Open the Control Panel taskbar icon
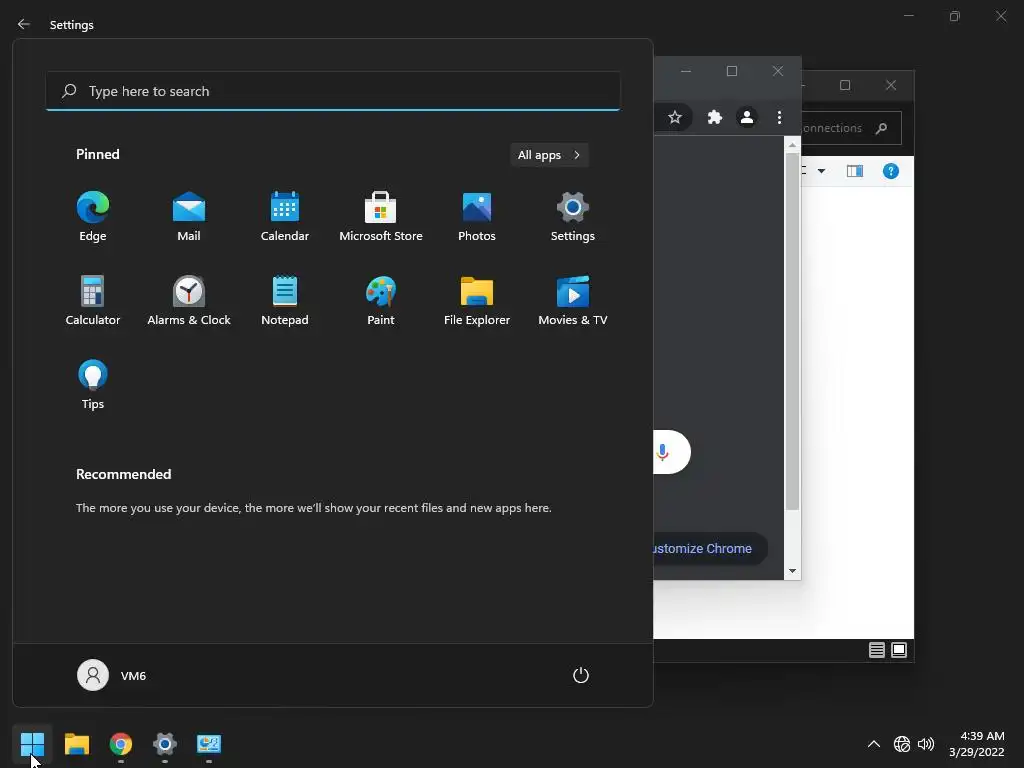 (x=209, y=744)
